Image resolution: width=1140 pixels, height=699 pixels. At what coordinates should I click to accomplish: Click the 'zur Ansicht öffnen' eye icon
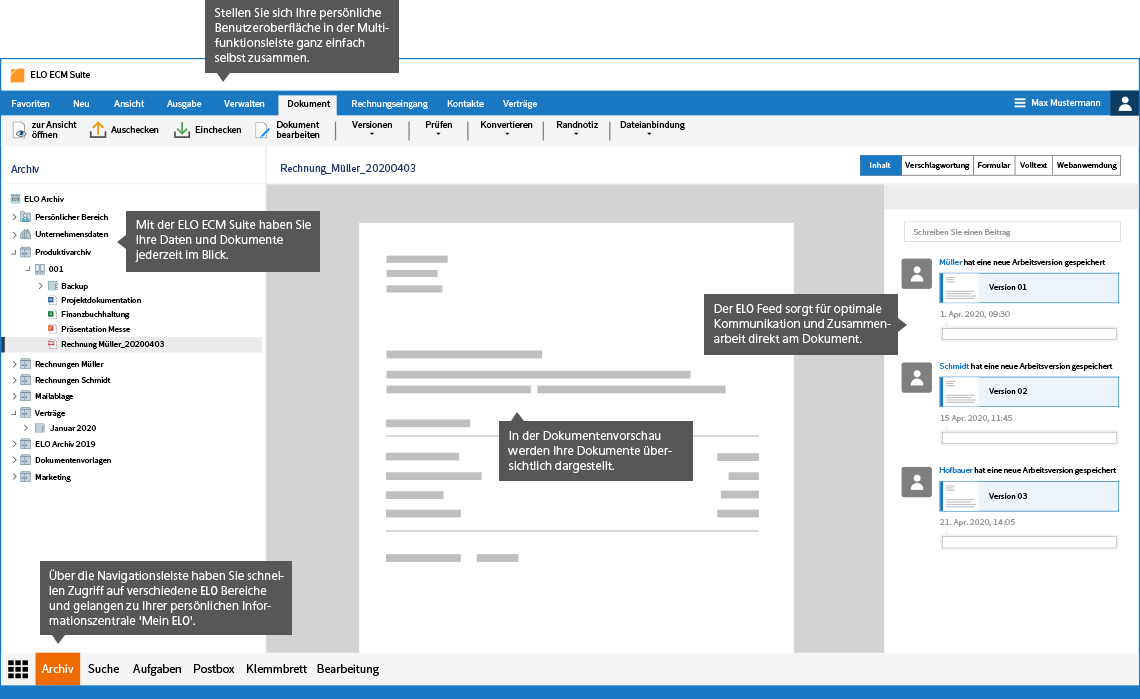tap(20, 130)
